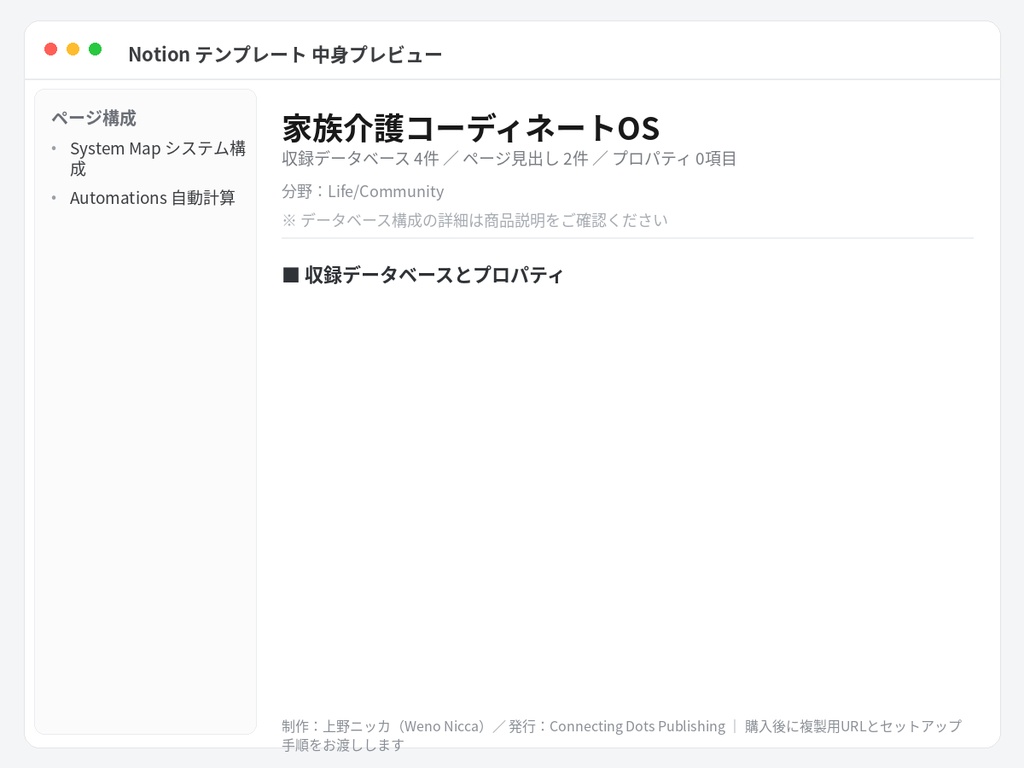Viewport: 1024px width, 768px height.
Task: Click the 収録データベース 4件 summary line
Action: (509, 159)
